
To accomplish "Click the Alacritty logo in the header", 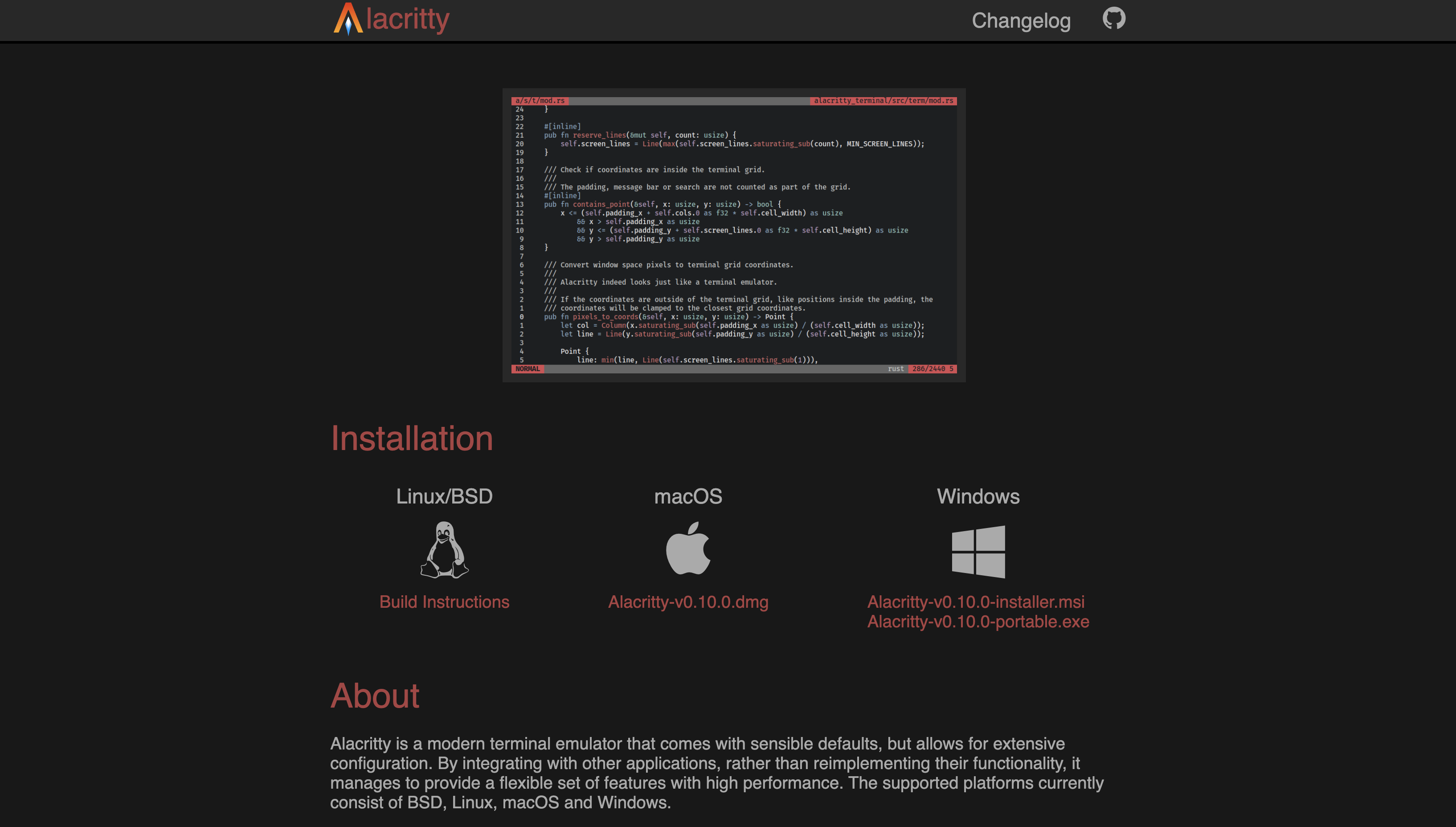I will click(x=348, y=19).
